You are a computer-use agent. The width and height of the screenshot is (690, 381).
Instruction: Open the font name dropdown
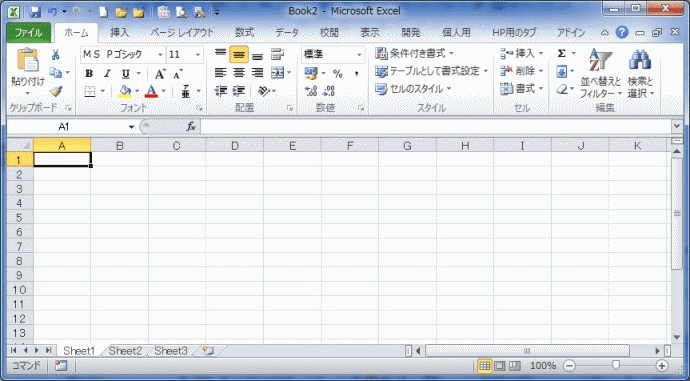160,55
